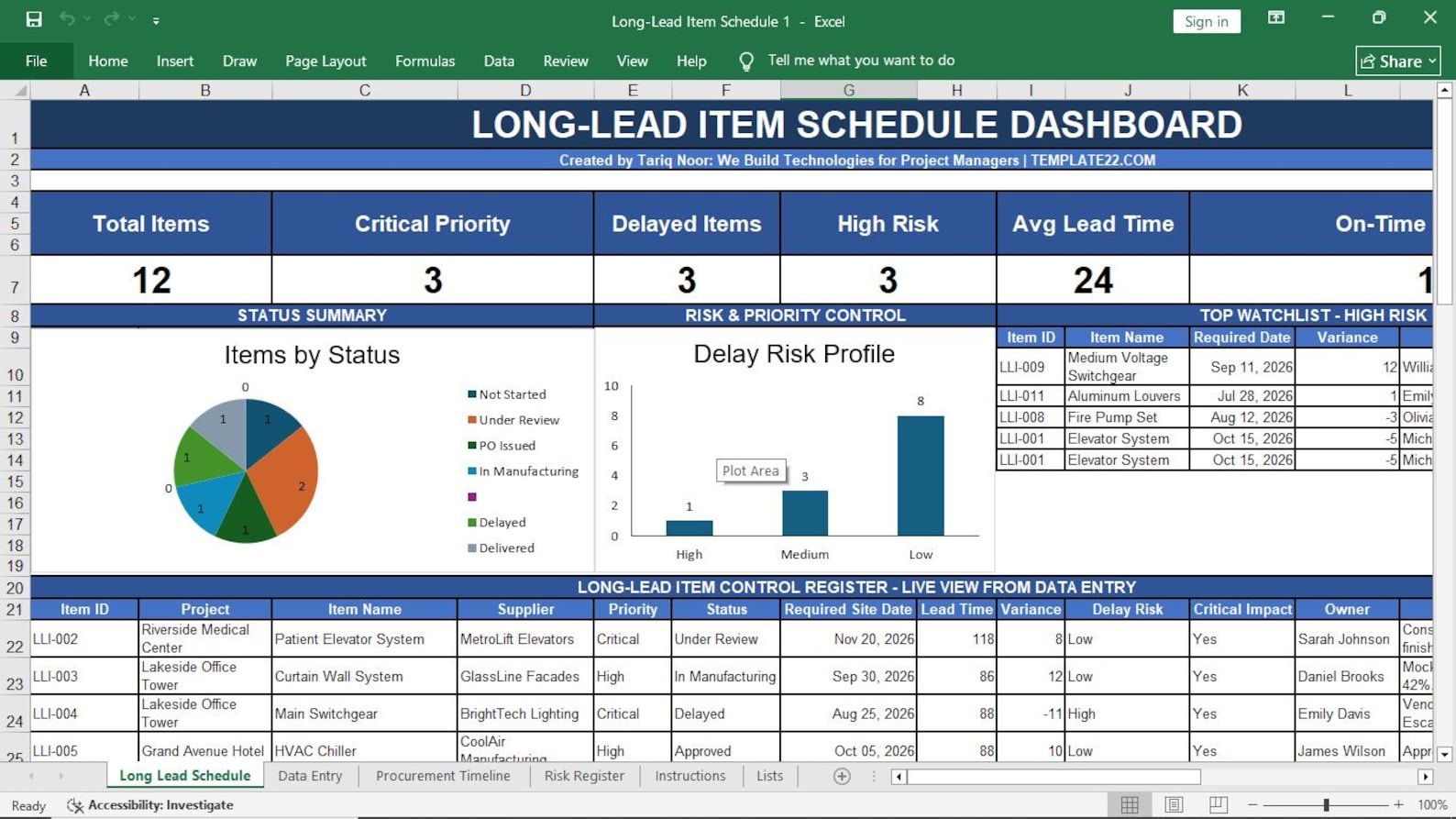Open Customize Quick Access Toolbar dropdown
The width and height of the screenshot is (1456, 819).
pos(156,20)
